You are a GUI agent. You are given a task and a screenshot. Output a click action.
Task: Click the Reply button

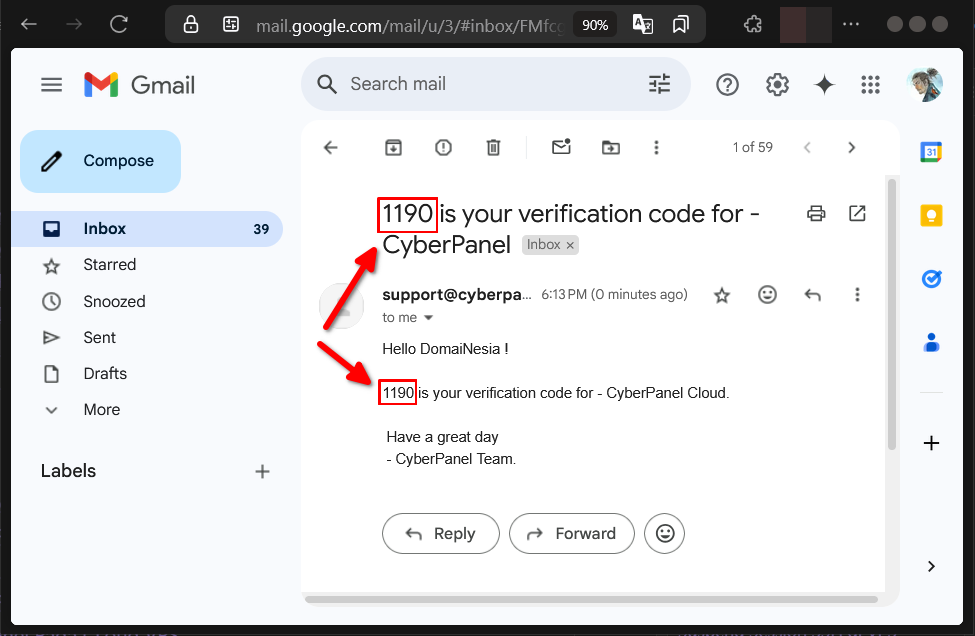[441, 533]
